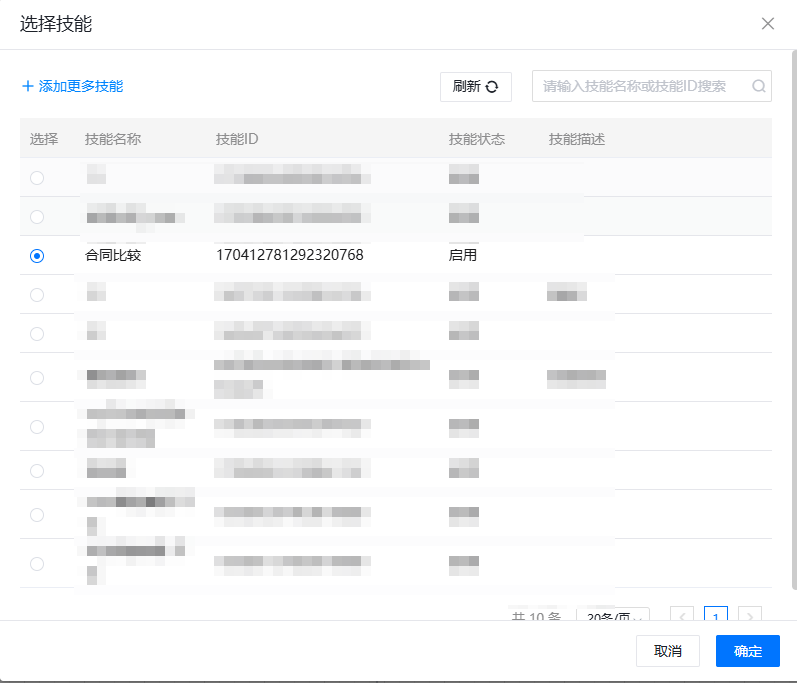Click the magnifier search icon
Image resolution: width=797 pixels, height=683 pixels.
[x=759, y=86]
